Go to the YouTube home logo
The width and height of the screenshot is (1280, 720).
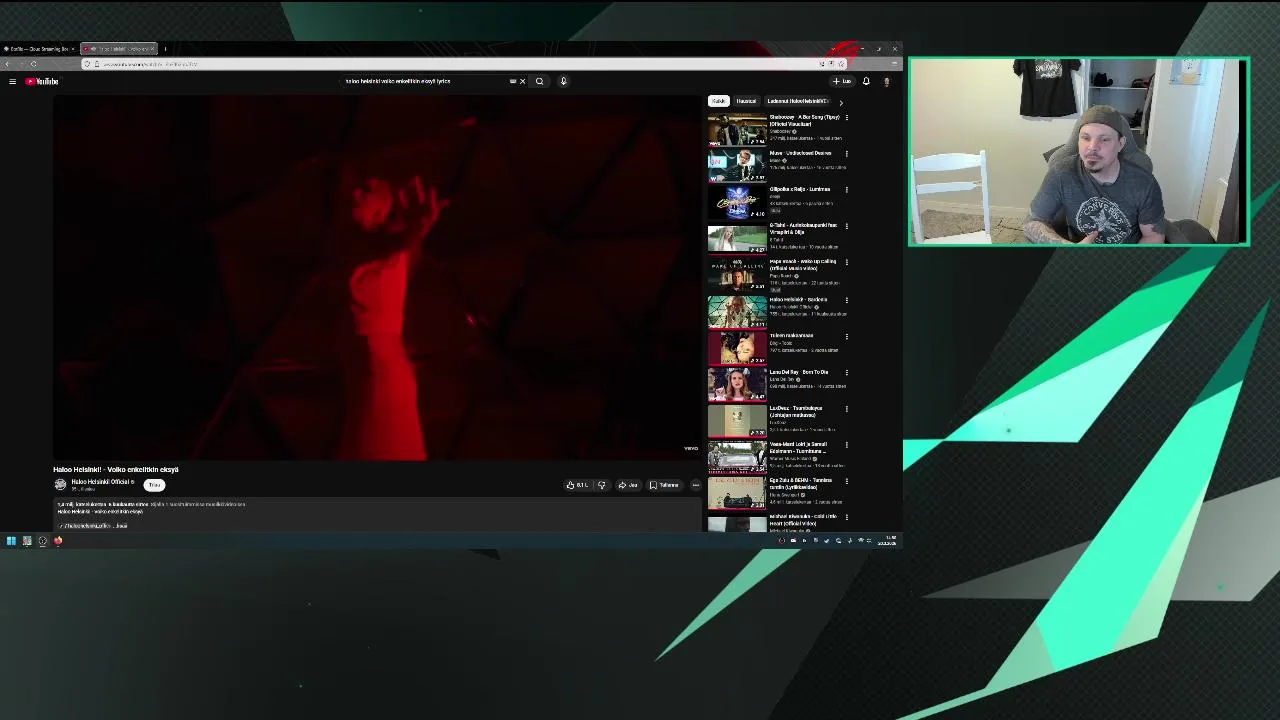point(42,81)
